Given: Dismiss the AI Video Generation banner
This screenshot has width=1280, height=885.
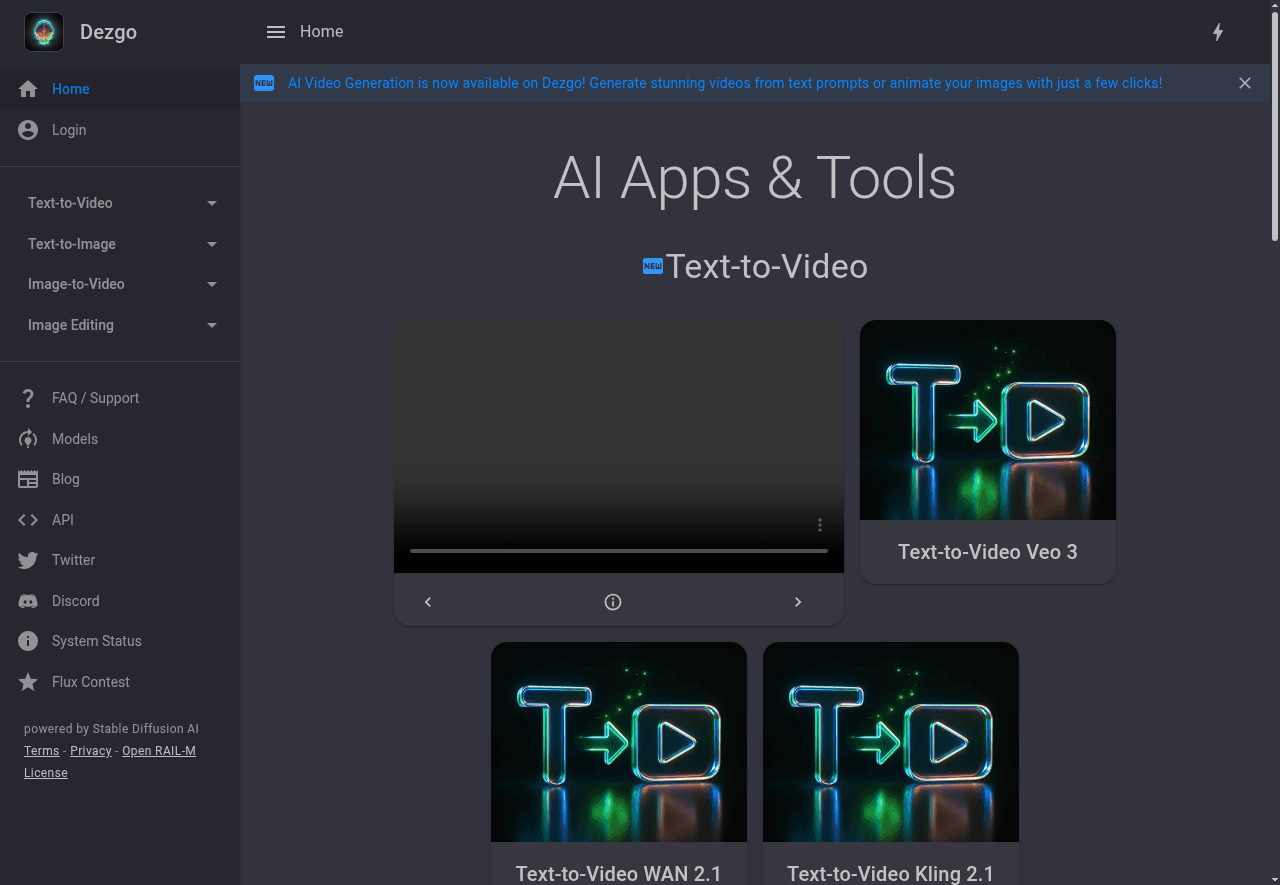Looking at the screenshot, I should (x=1245, y=83).
